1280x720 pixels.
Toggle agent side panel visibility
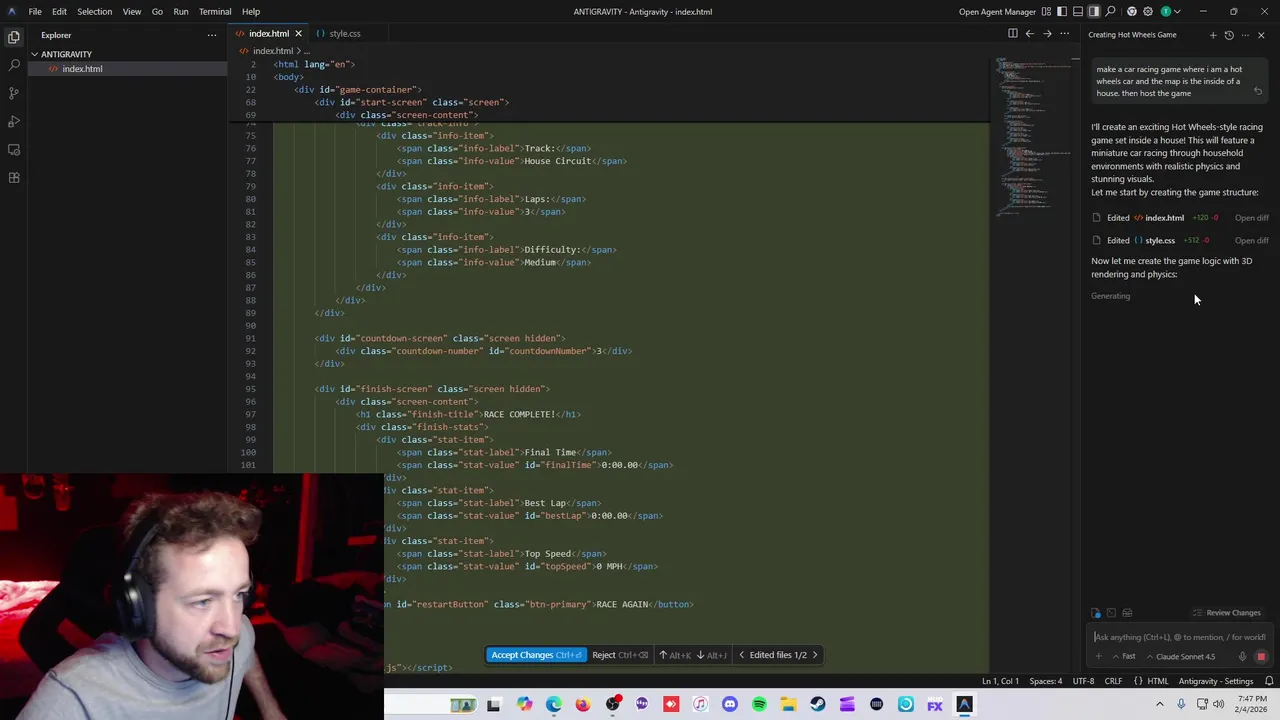[x=1094, y=12]
